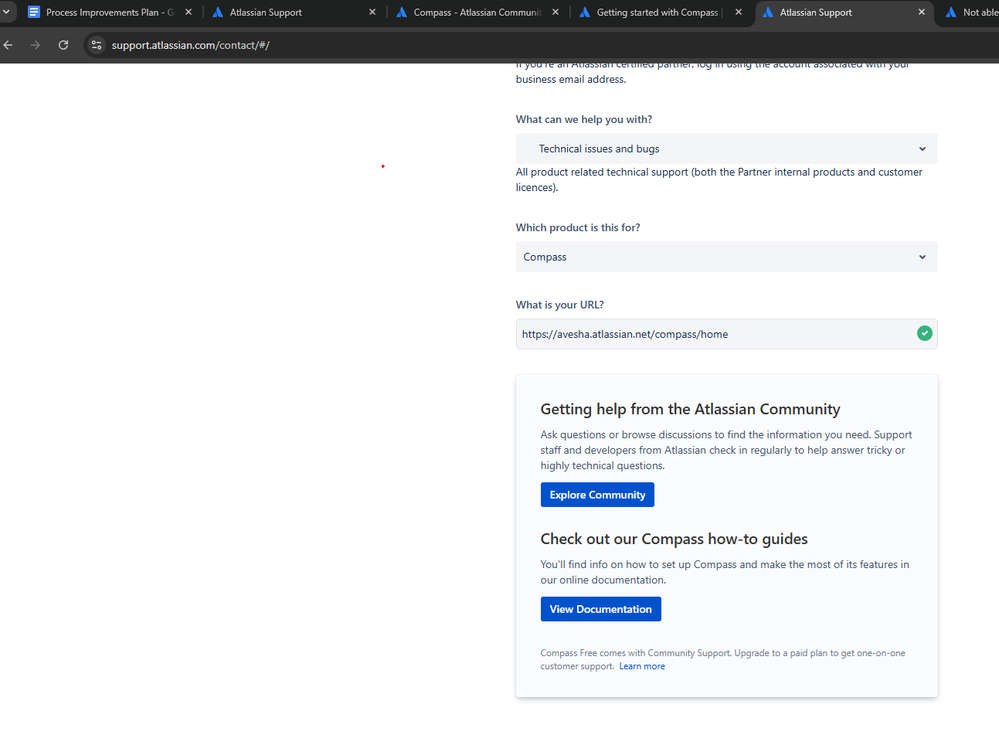999x739 pixels.
Task: Open site permissions icon in address bar
Action: pyautogui.click(x=96, y=44)
